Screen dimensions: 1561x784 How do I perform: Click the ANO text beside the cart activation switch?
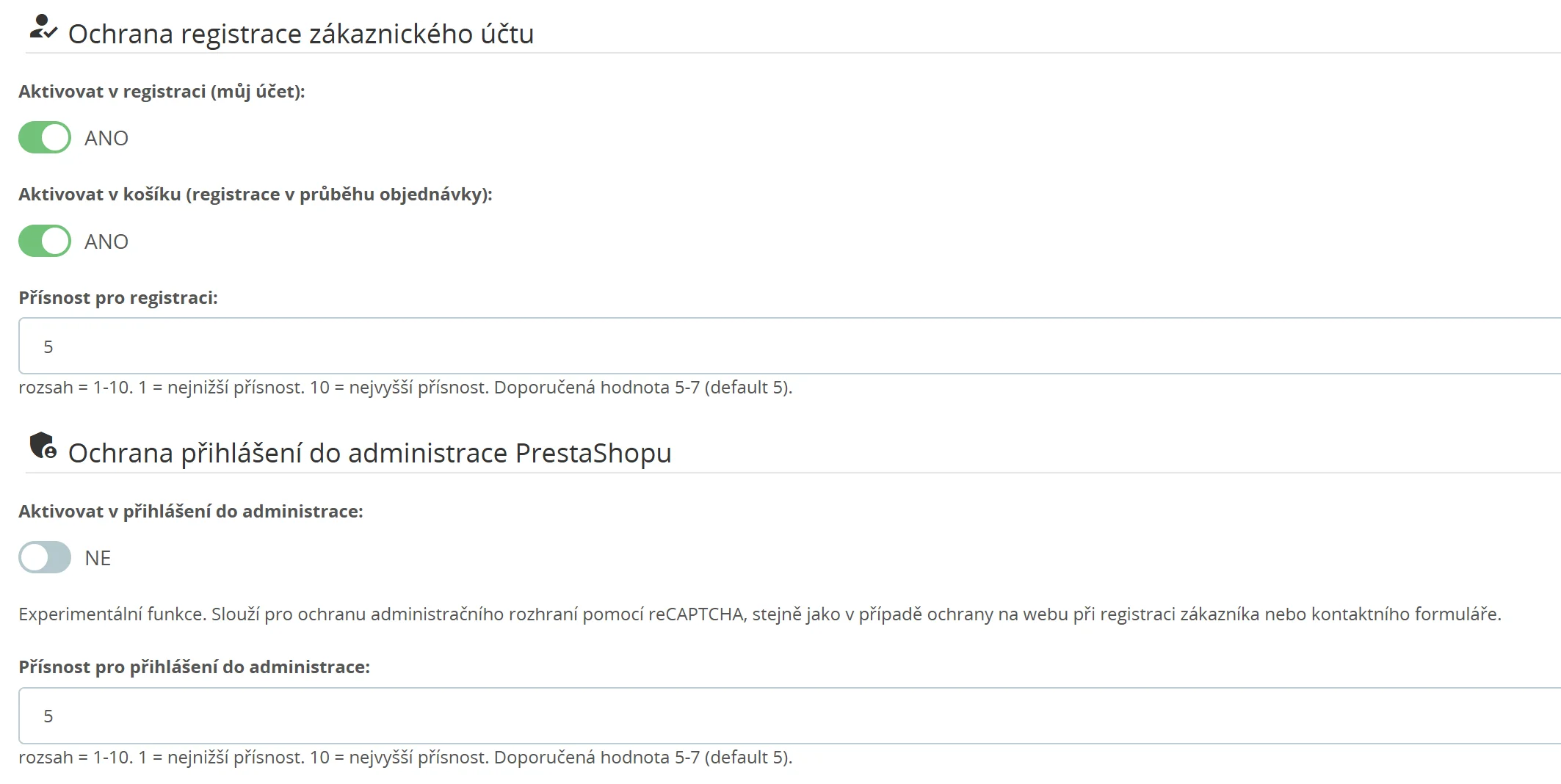[106, 242]
